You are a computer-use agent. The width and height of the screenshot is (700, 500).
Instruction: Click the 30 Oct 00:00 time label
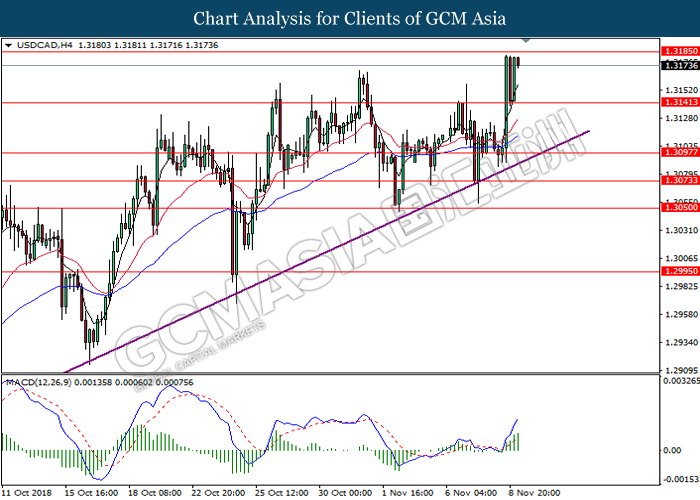pyautogui.click(x=345, y=493)
